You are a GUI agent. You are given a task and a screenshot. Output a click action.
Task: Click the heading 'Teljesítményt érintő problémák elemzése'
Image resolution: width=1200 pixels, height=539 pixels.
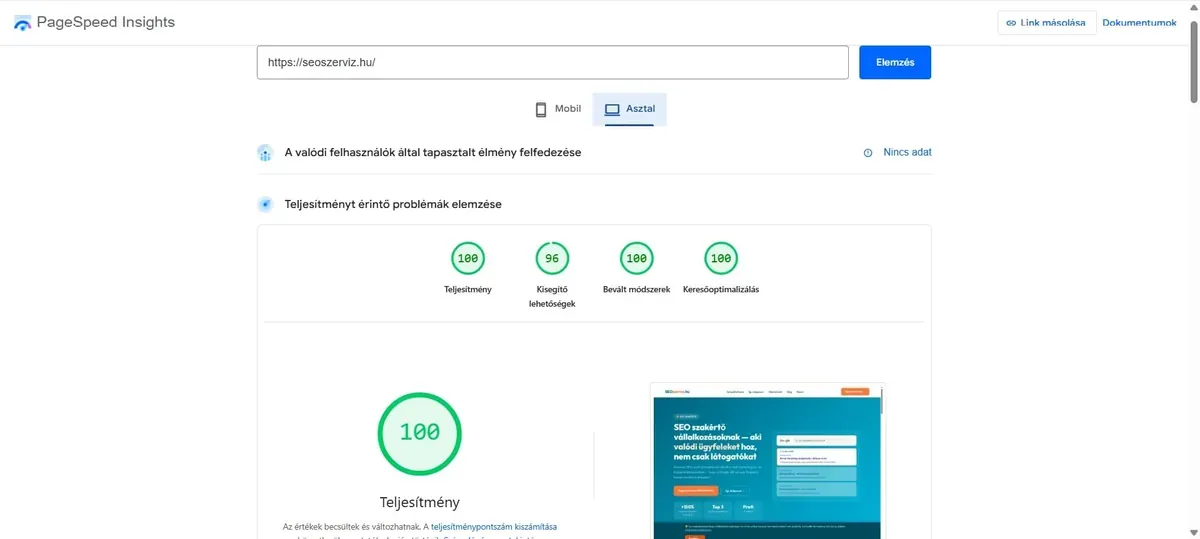393,204
